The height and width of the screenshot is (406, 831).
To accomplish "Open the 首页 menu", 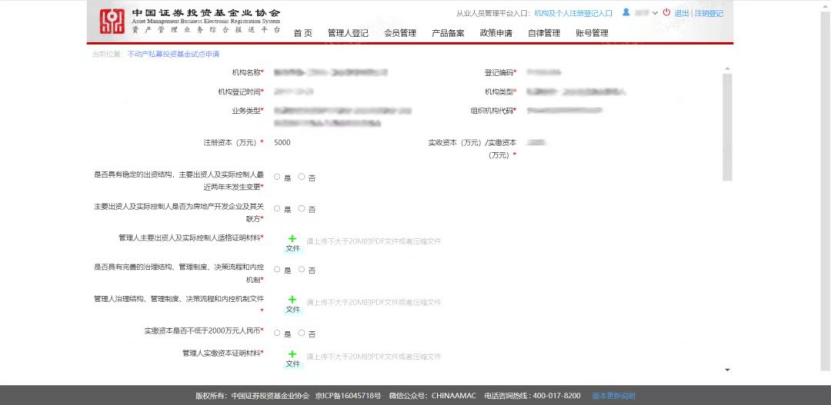I will tap(303, 33).
